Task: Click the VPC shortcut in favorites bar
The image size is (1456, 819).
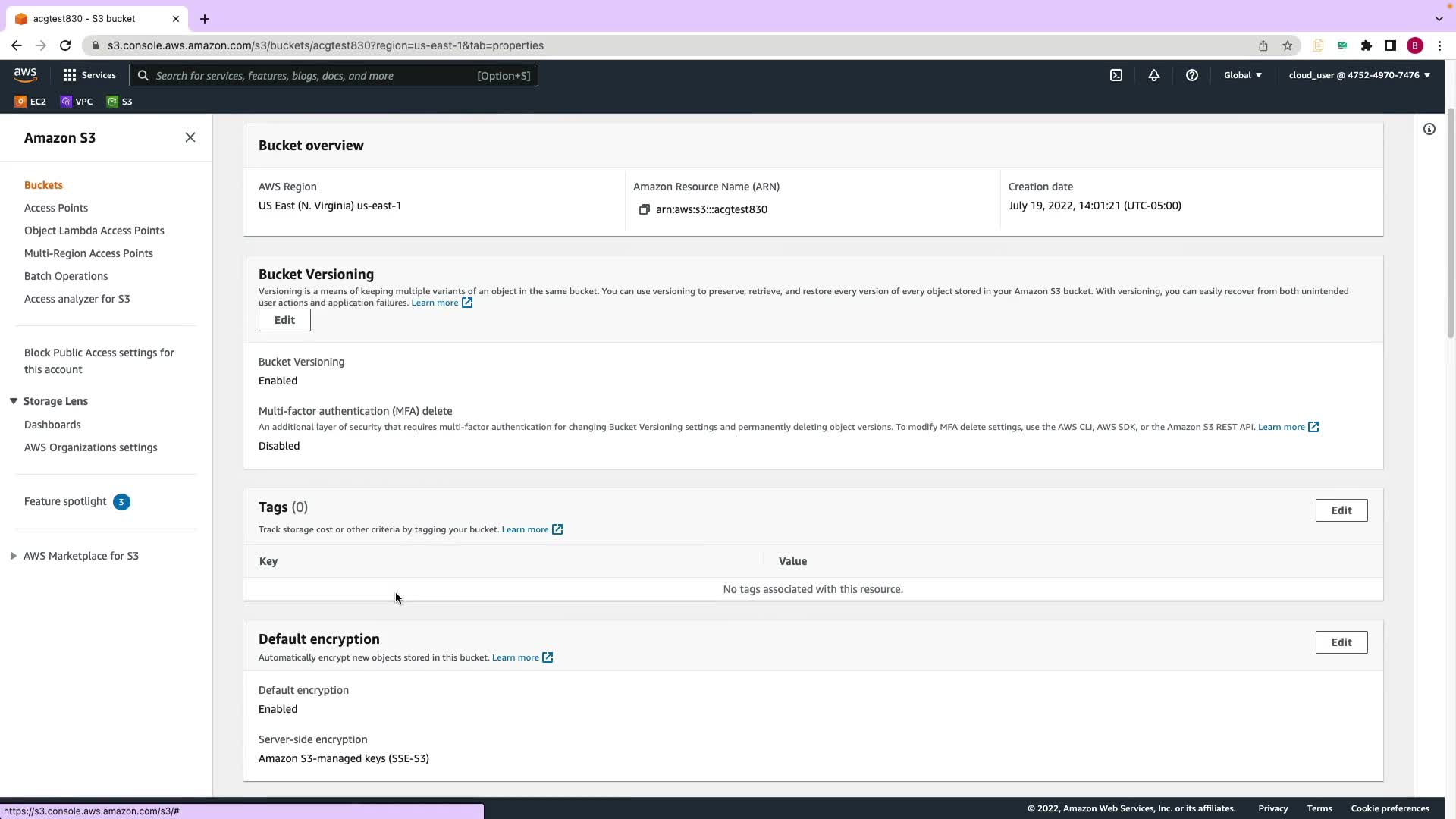Action: pos(77,102)
